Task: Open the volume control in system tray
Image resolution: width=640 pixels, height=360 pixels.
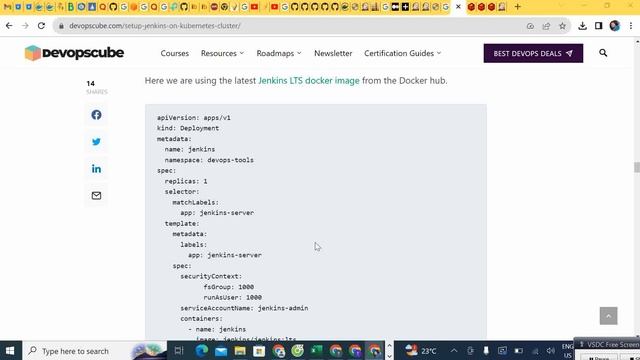Action: (x=551, y=351)
